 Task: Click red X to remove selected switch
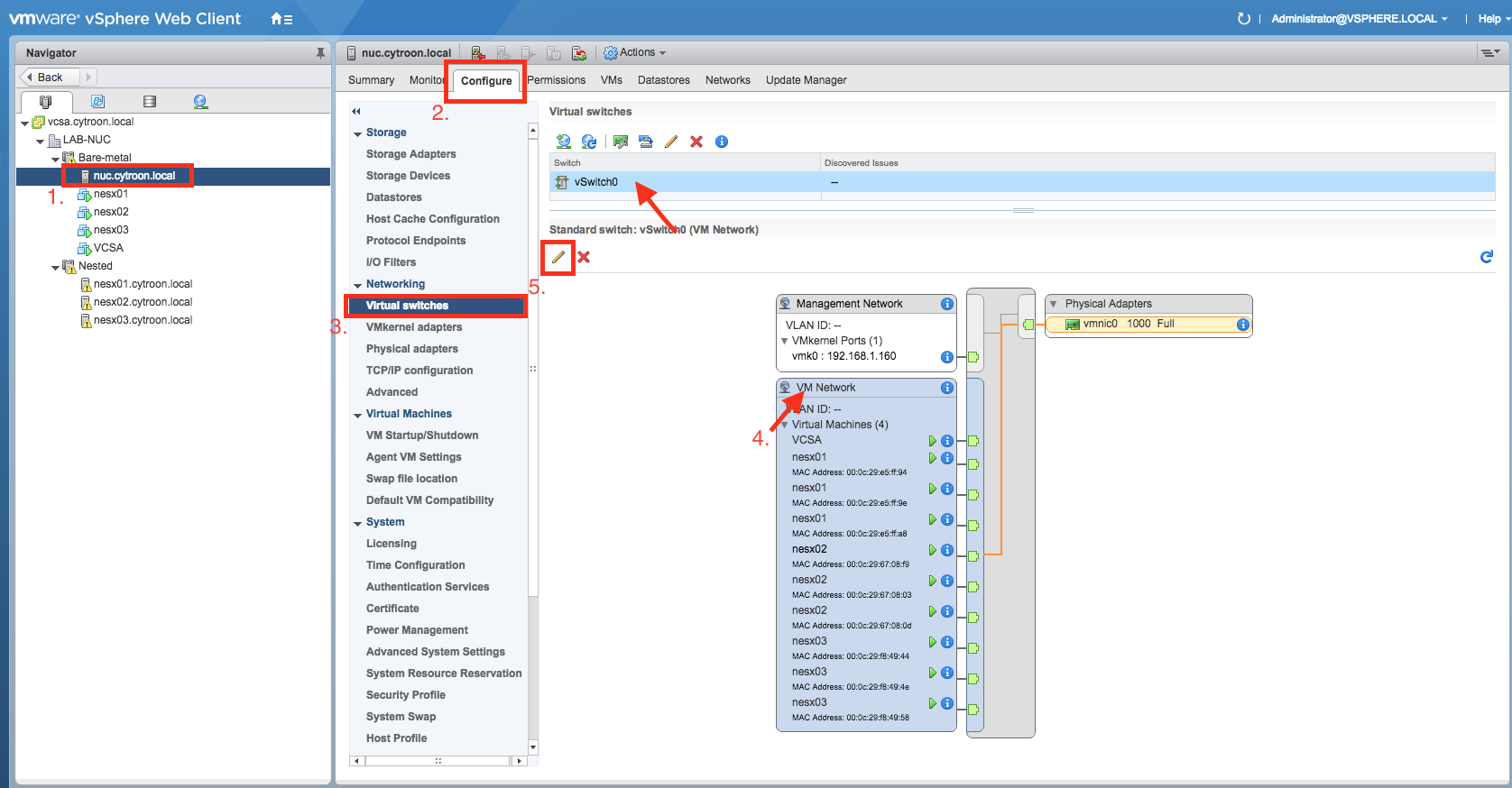click(x=696, y=142)
